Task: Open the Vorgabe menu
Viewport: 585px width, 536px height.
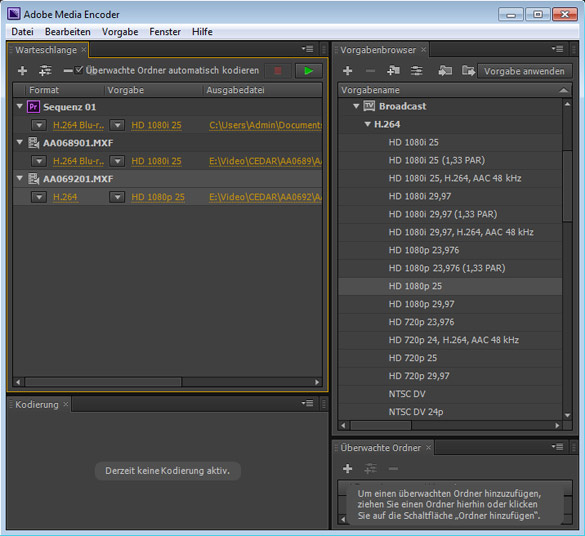Action: [x=120, y=32]
